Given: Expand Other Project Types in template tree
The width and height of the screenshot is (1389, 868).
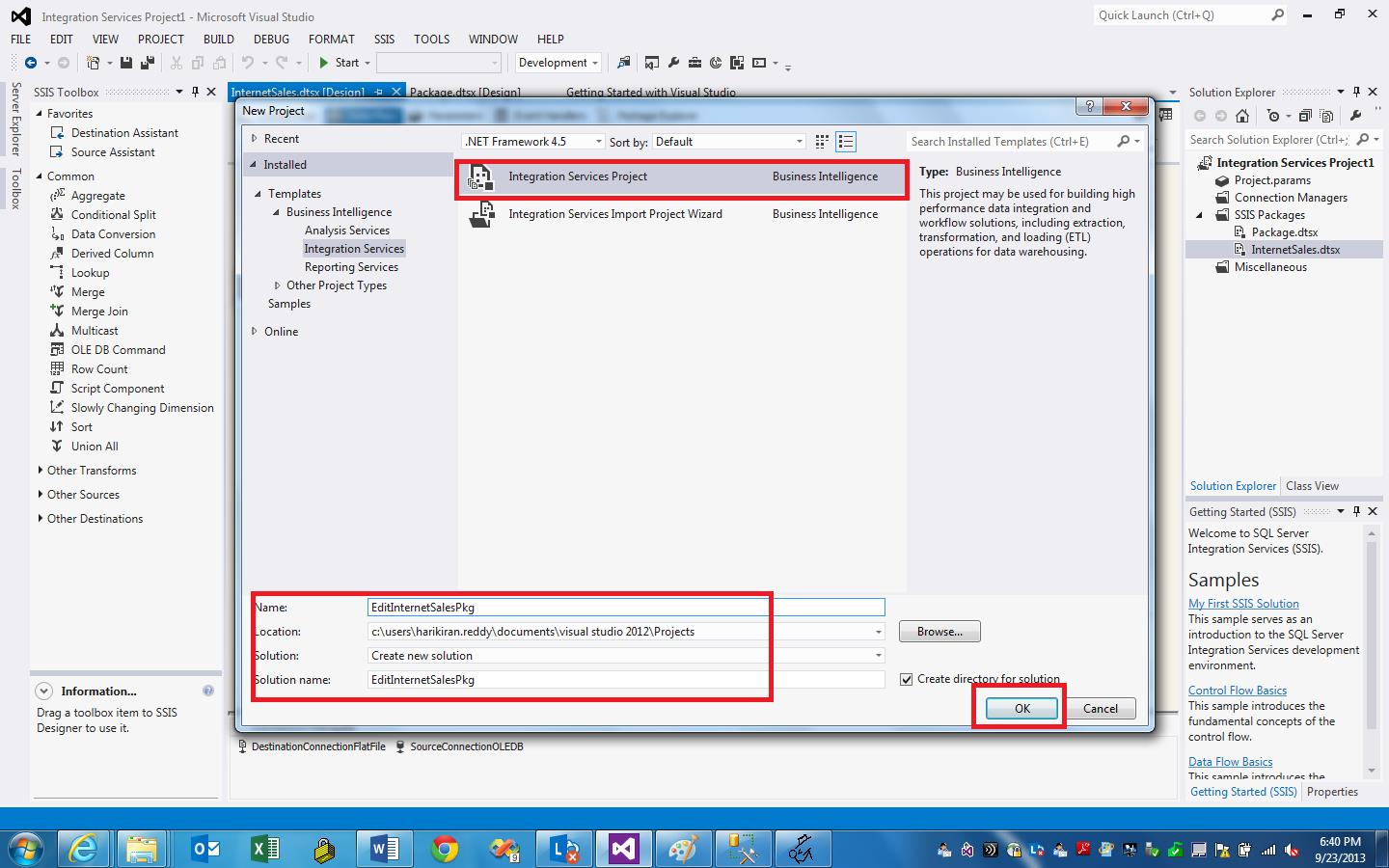Looking at the screenshot, I should [278, 285].
